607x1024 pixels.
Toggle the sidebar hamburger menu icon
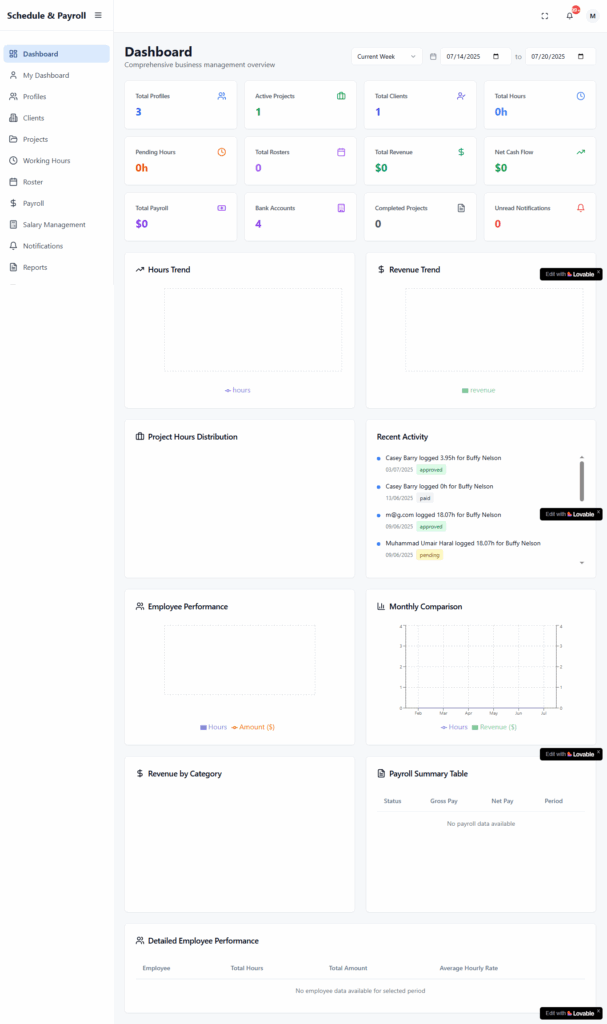[x=98, y=15]
